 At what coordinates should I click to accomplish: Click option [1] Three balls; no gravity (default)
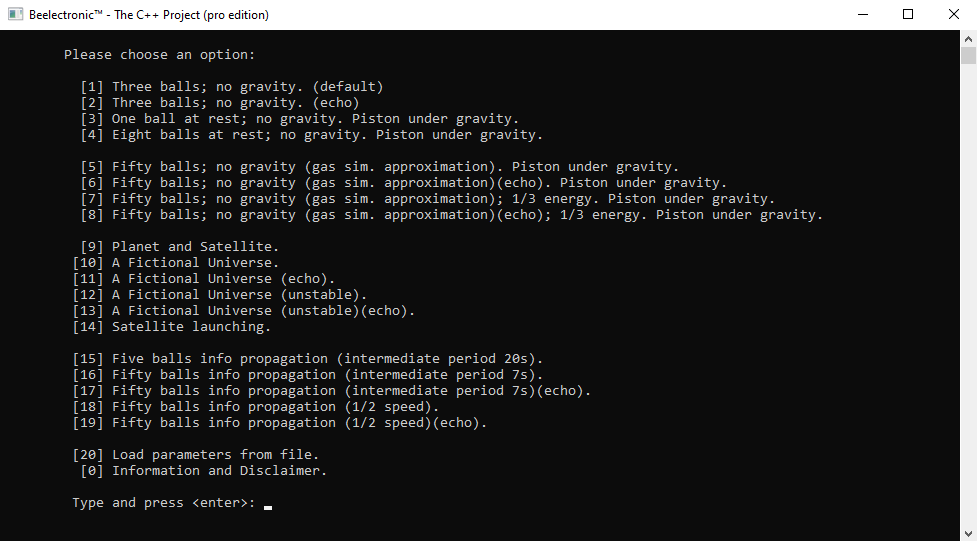coord(232,87)
